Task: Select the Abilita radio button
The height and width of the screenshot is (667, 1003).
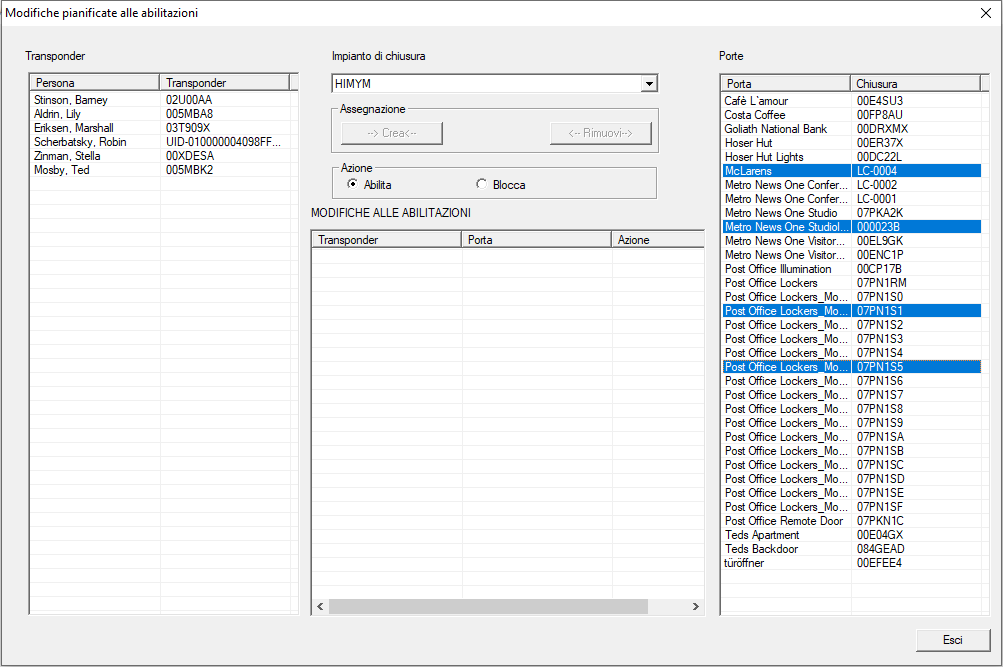Action: [352, 184]
